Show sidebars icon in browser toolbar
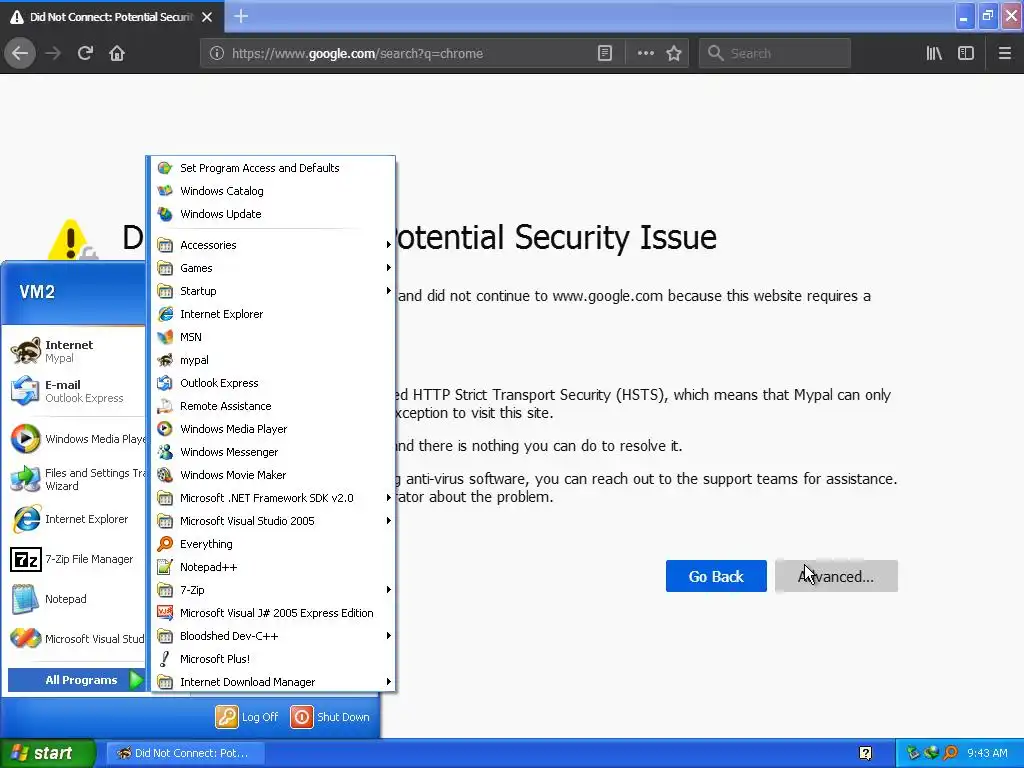The image size is (1024, 768). coord(966,54)
